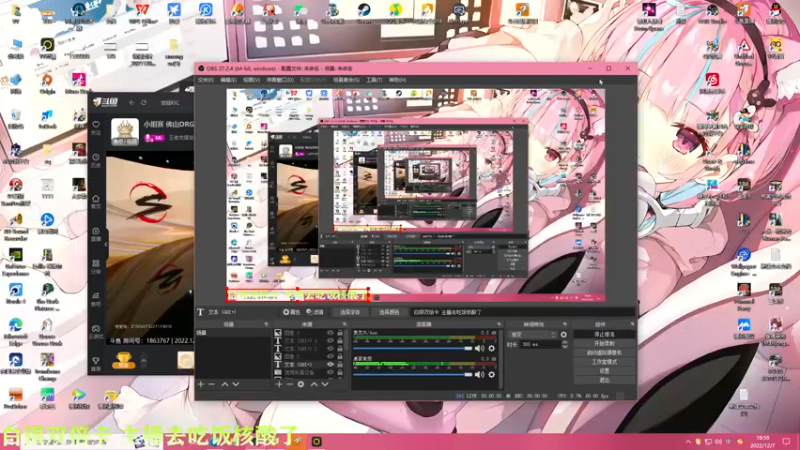This screenshot has width=800, height=450.
Task: Open 桌面音频 audio settings gear
Action: pos(491,374)
